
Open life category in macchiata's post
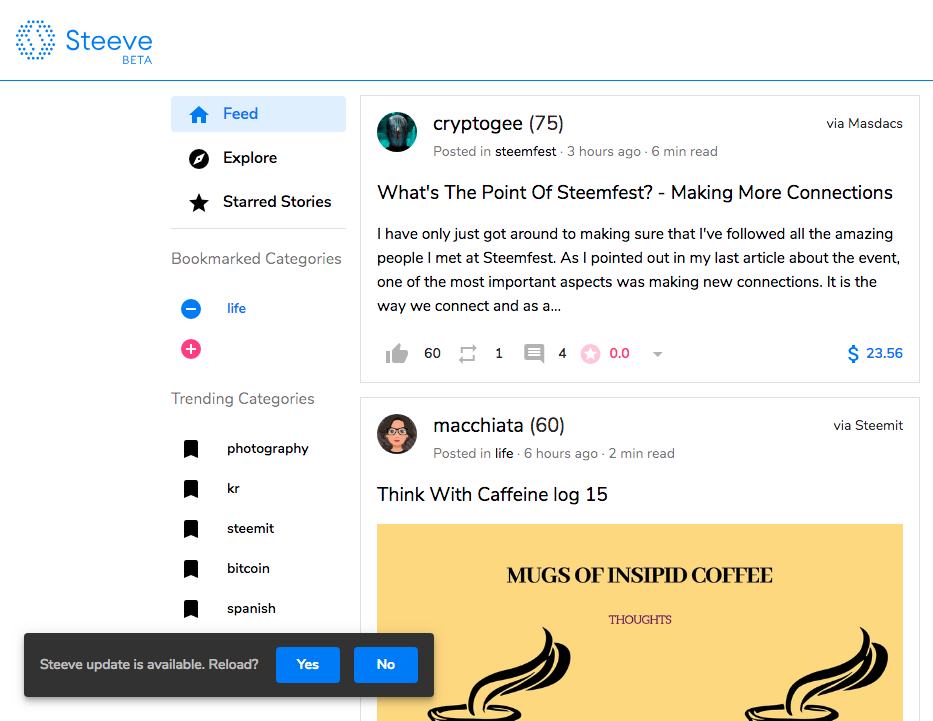click(504, 454)
